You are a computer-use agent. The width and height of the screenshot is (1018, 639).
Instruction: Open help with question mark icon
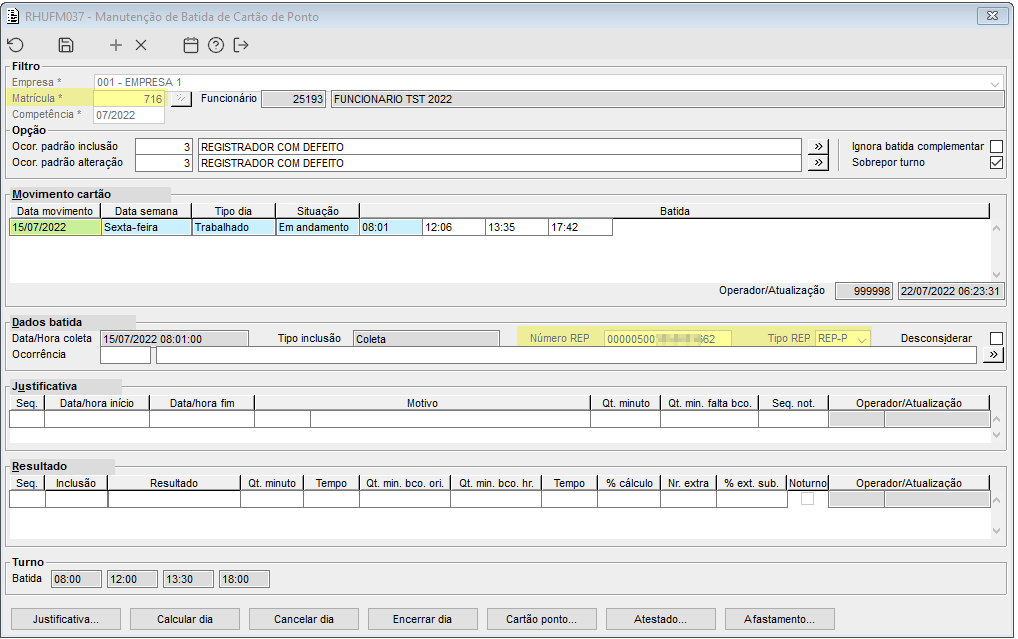tap(216, 45)
